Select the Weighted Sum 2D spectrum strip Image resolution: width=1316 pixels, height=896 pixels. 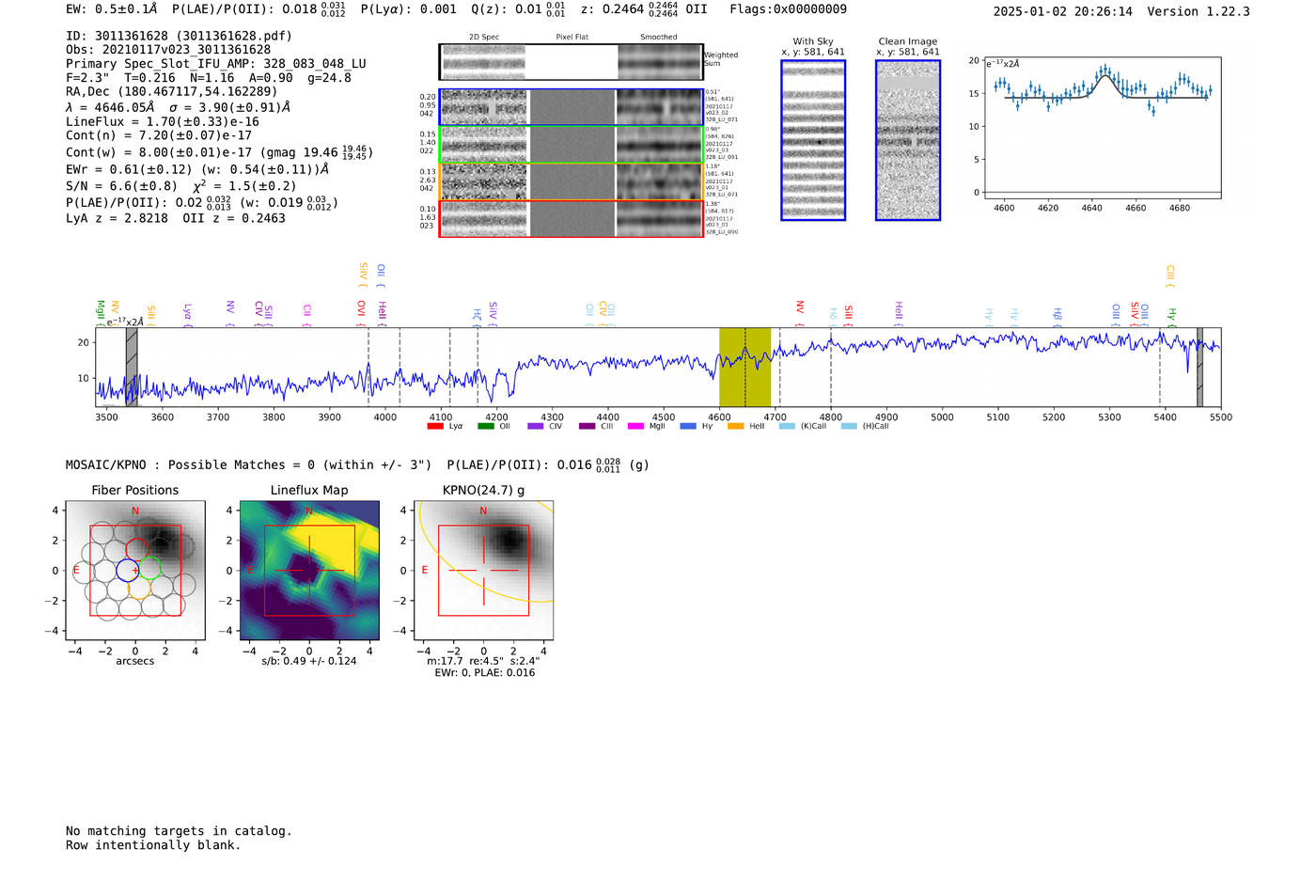tap(571, 62)
